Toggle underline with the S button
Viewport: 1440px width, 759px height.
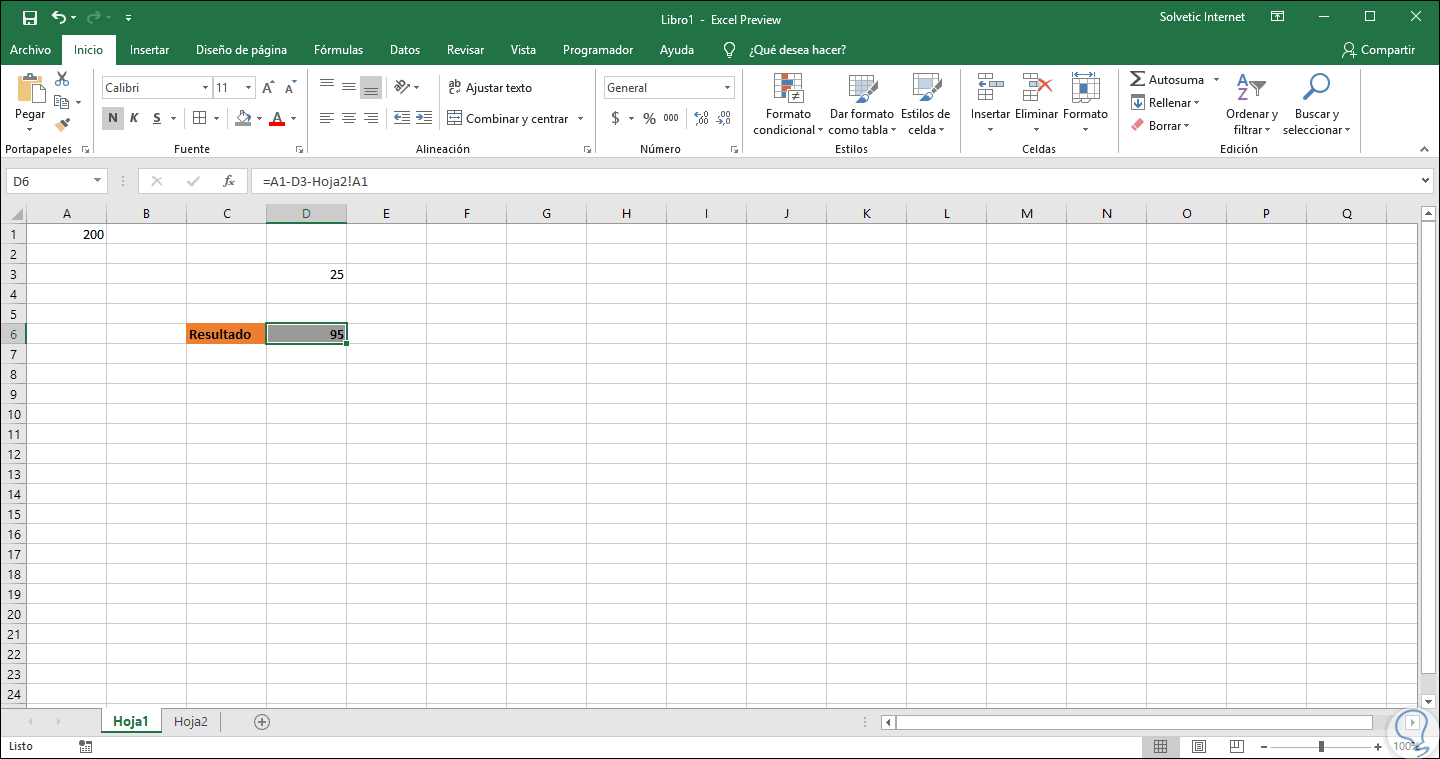[157, 118]
